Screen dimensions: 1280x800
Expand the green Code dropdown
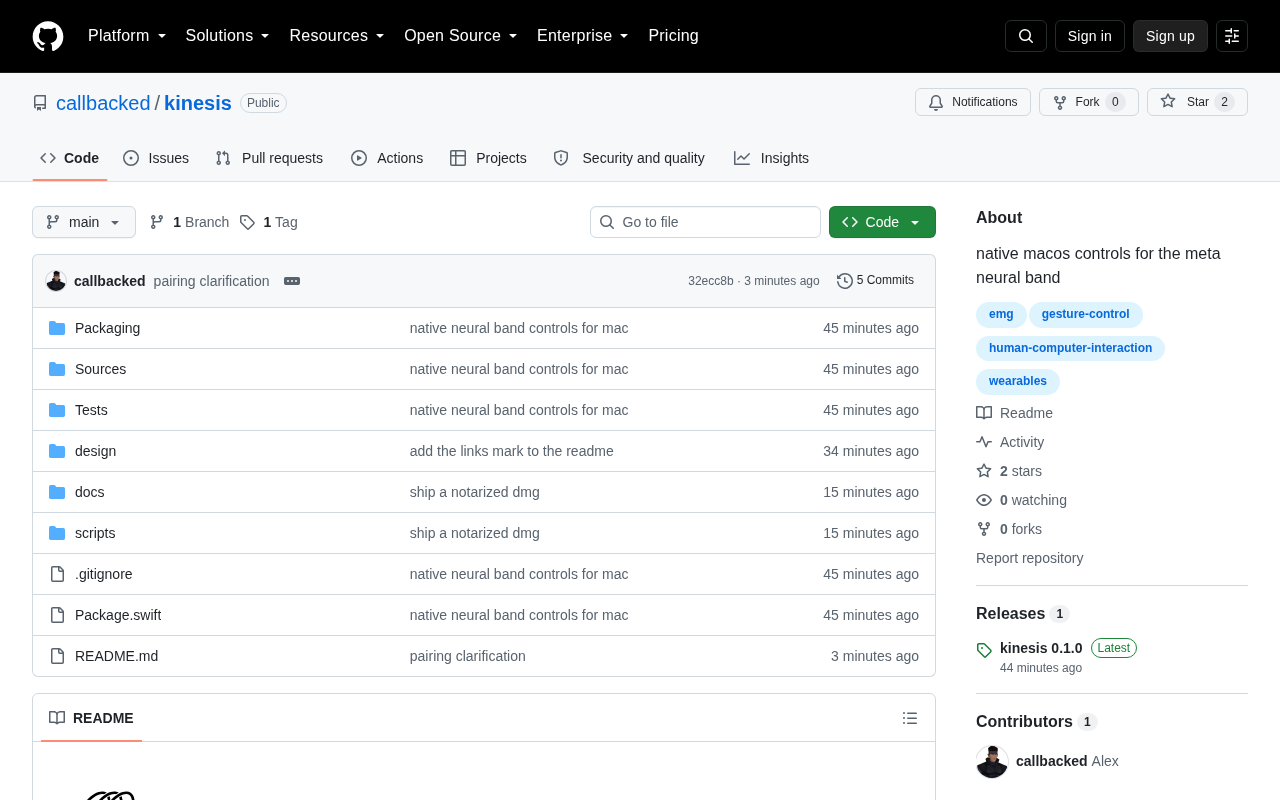click(x=882, y=222)
